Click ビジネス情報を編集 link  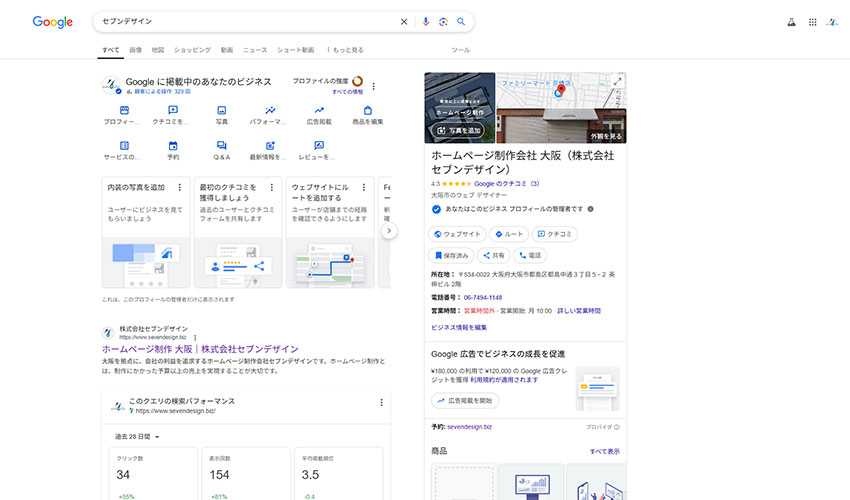tap(459, 328)
